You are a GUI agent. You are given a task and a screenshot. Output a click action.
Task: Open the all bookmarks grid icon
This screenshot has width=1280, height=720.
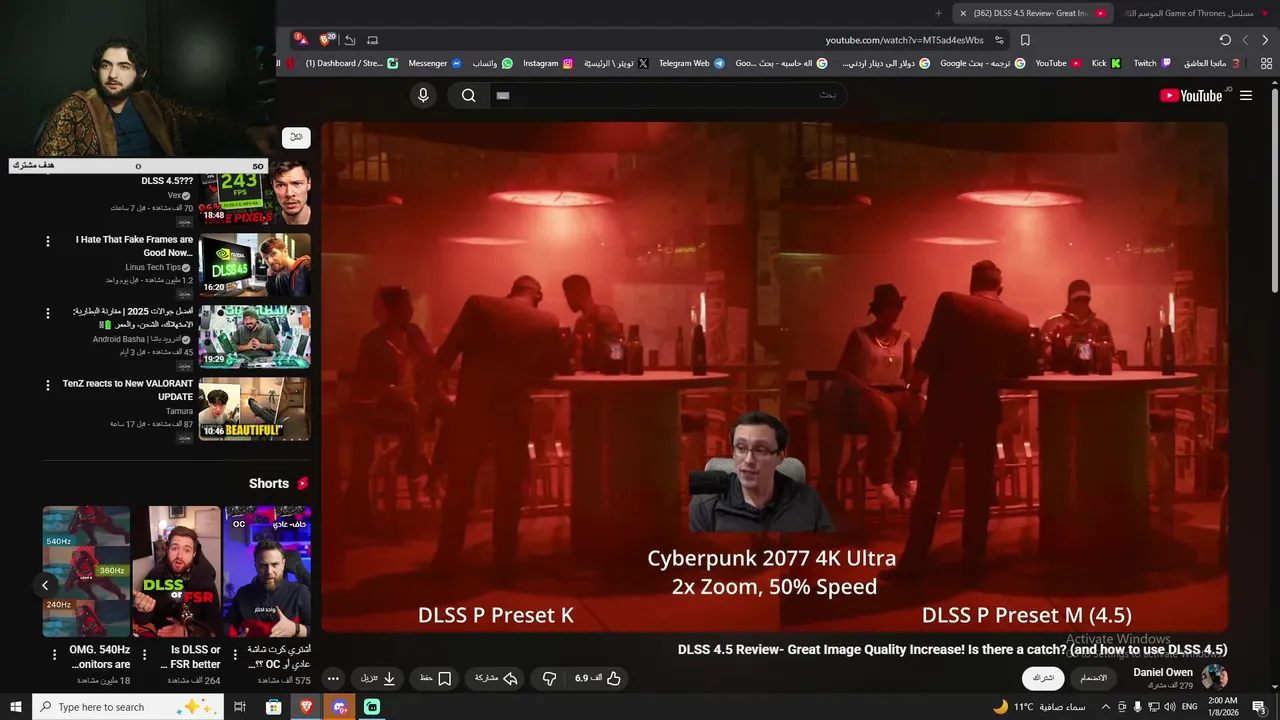pos(1266,63)
